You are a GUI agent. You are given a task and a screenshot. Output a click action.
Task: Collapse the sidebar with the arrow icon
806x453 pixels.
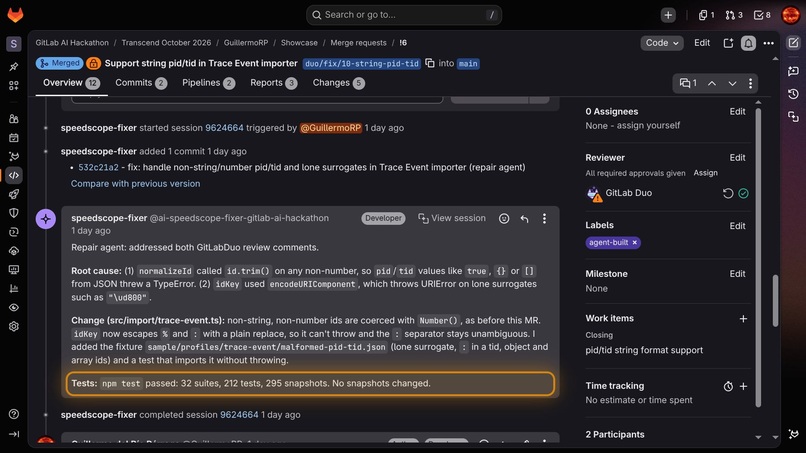[14, 434]
